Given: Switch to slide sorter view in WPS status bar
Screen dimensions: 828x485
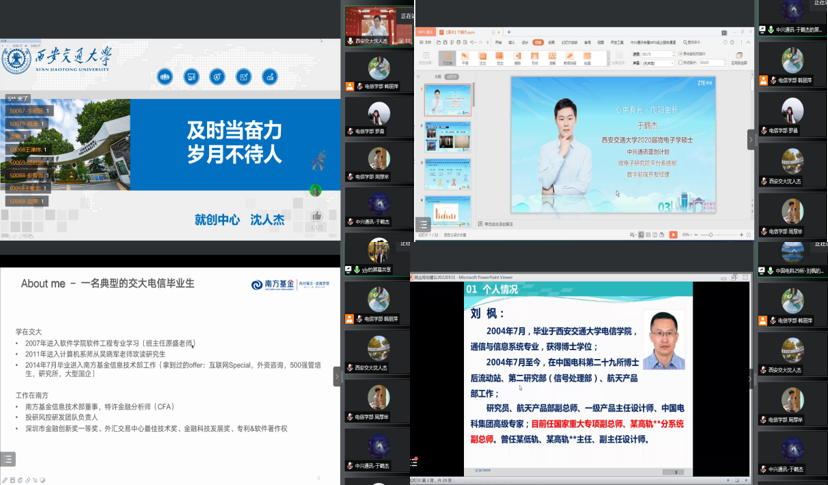Looking at the screenshot, I should coord(648,235).
